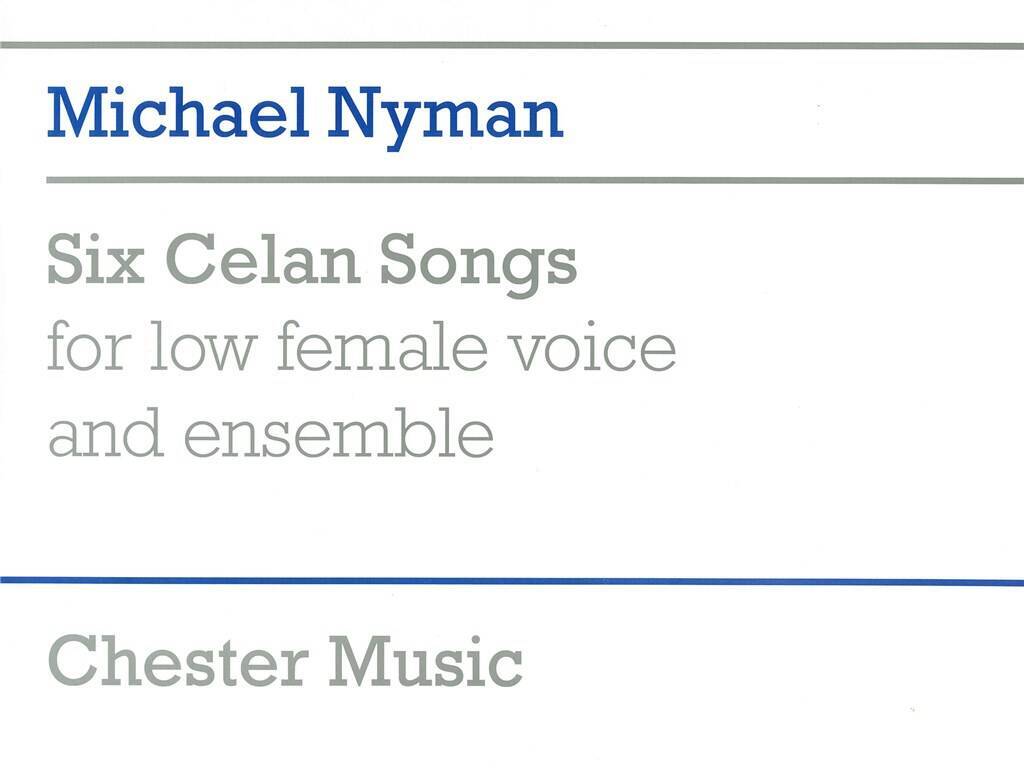Image resolution: width=1024 pixels, height=769 pixels.
Task: Select the word "voice" in the subtitle
Action: [599, 348]
